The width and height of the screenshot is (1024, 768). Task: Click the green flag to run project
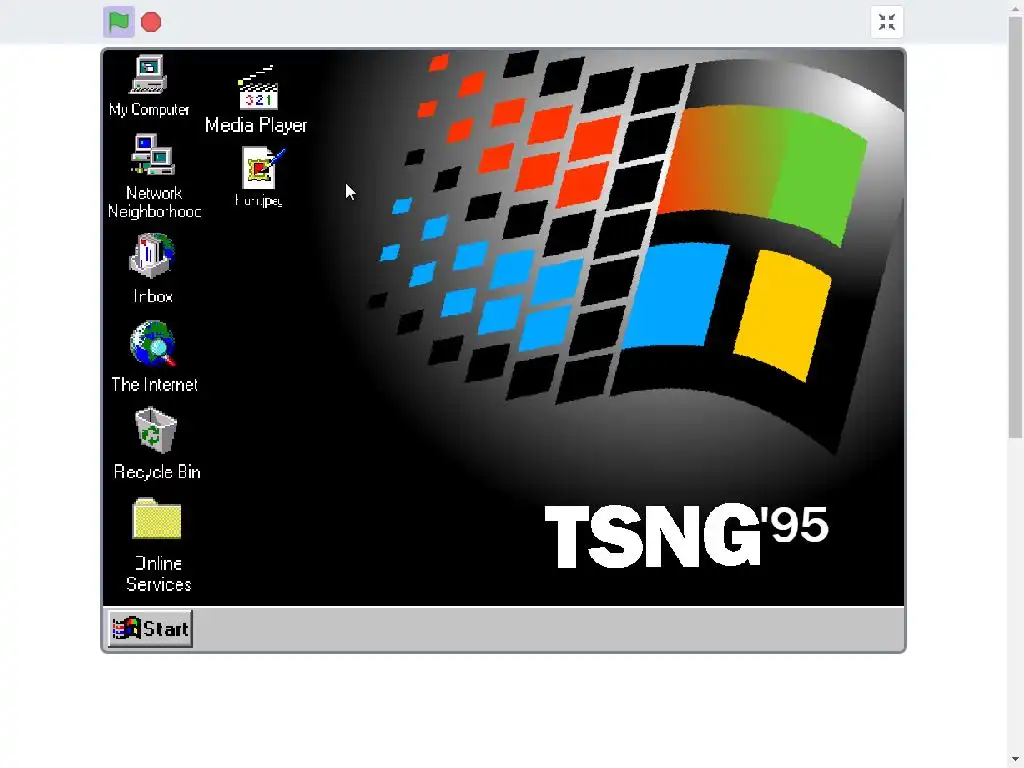coord(119,22)
